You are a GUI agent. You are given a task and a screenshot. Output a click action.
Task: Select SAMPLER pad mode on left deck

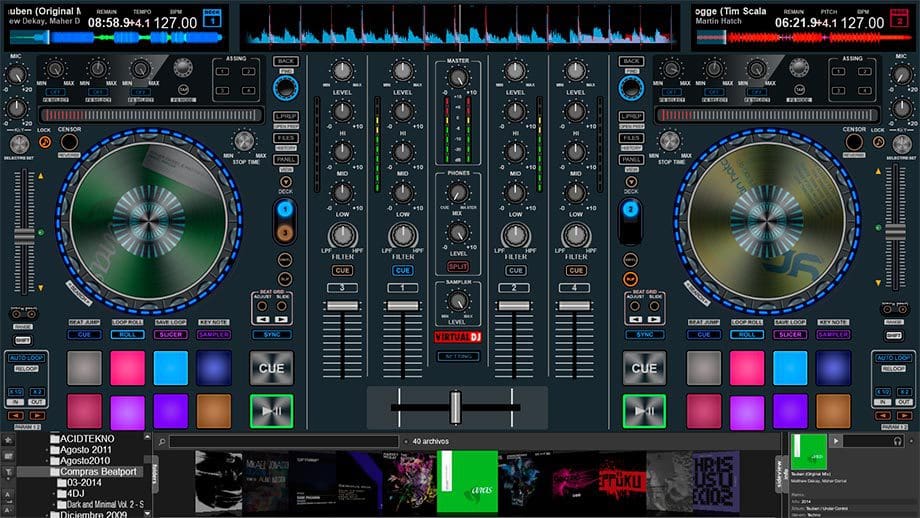tap(214, 334)
